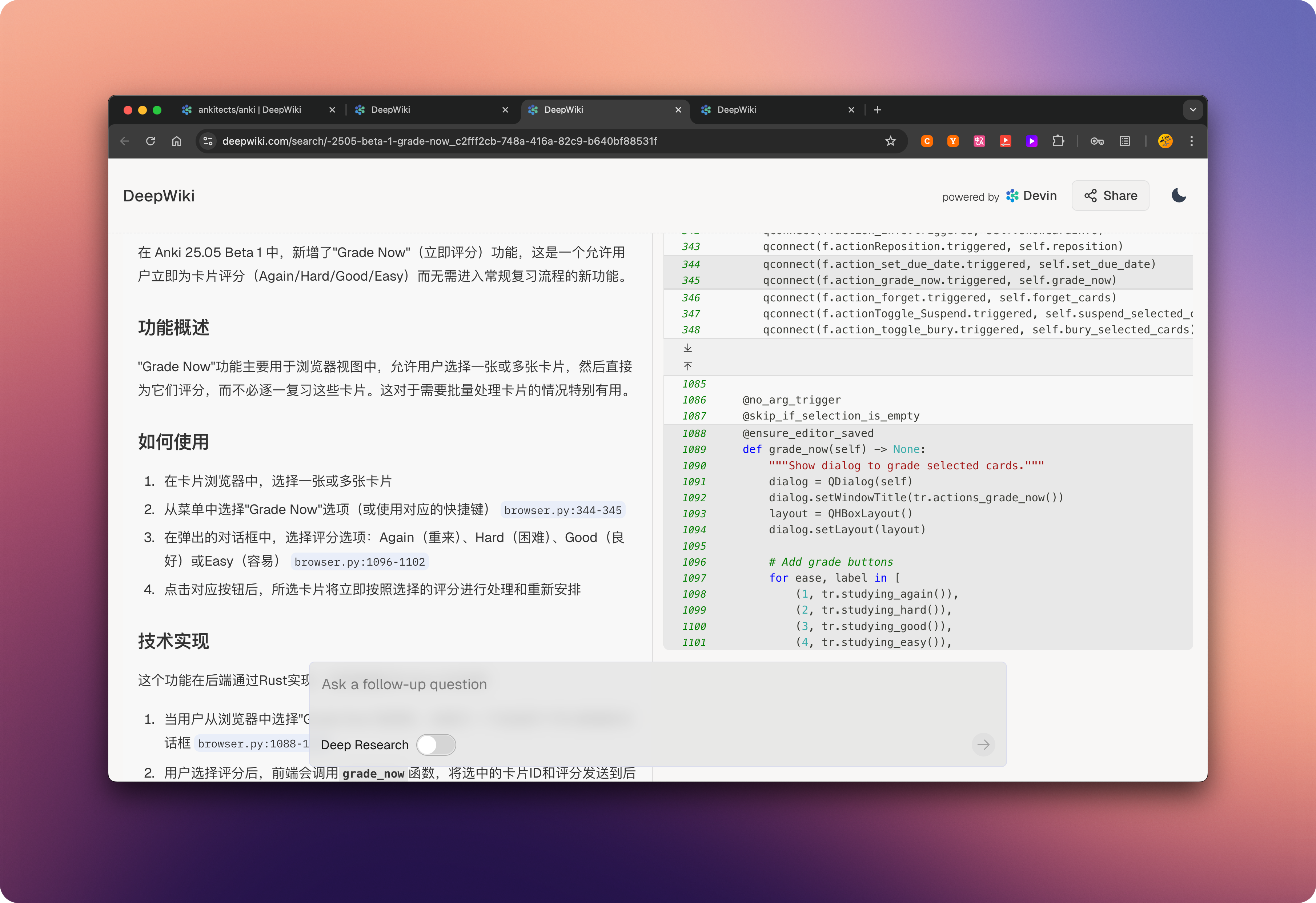Focus the follow-up question input

pyautogui.click(x=657, y=685)
